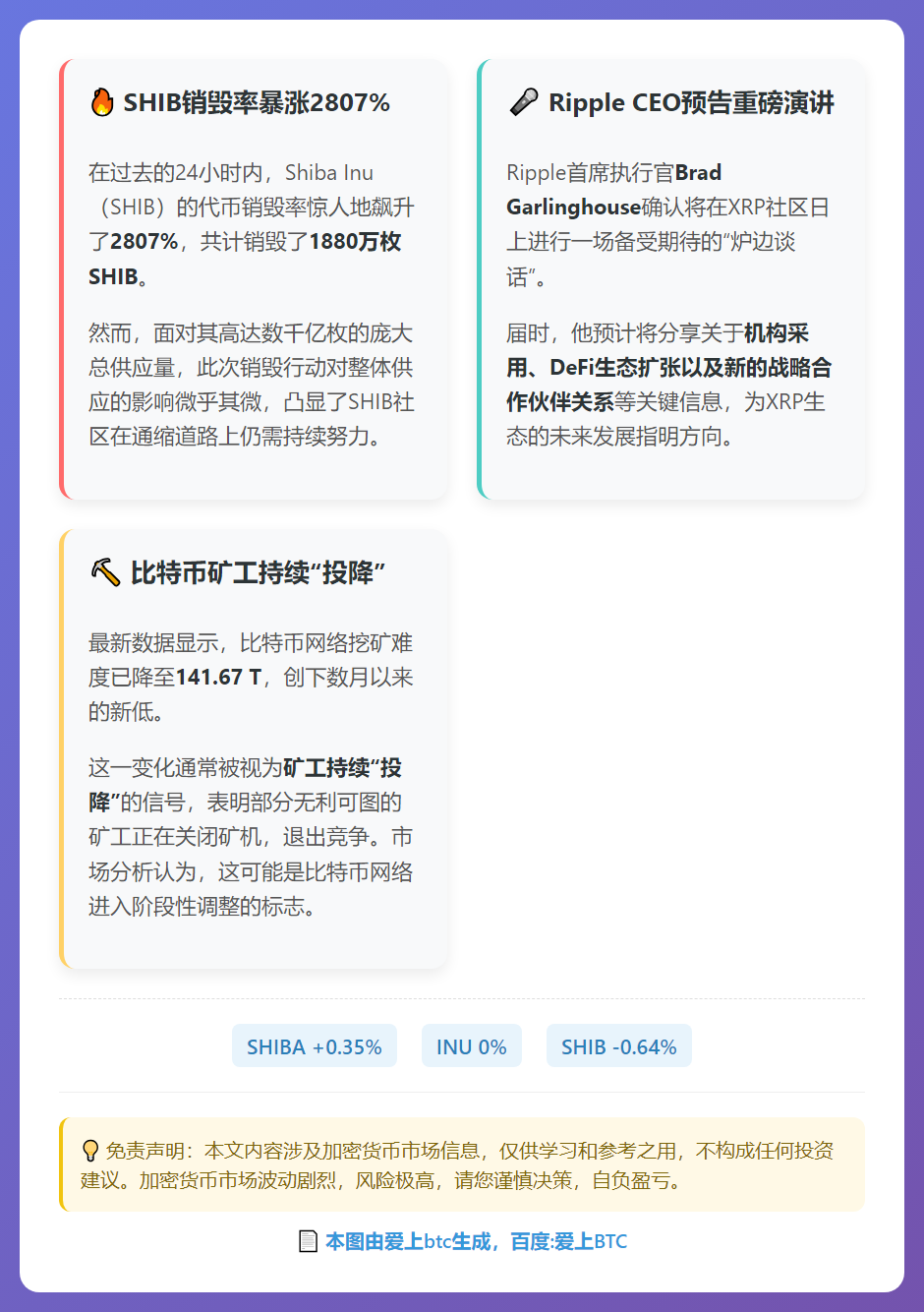Click the text Shiba Inu in first card
The width and height of the screenshot is (924, 1312).
(329, 173)
